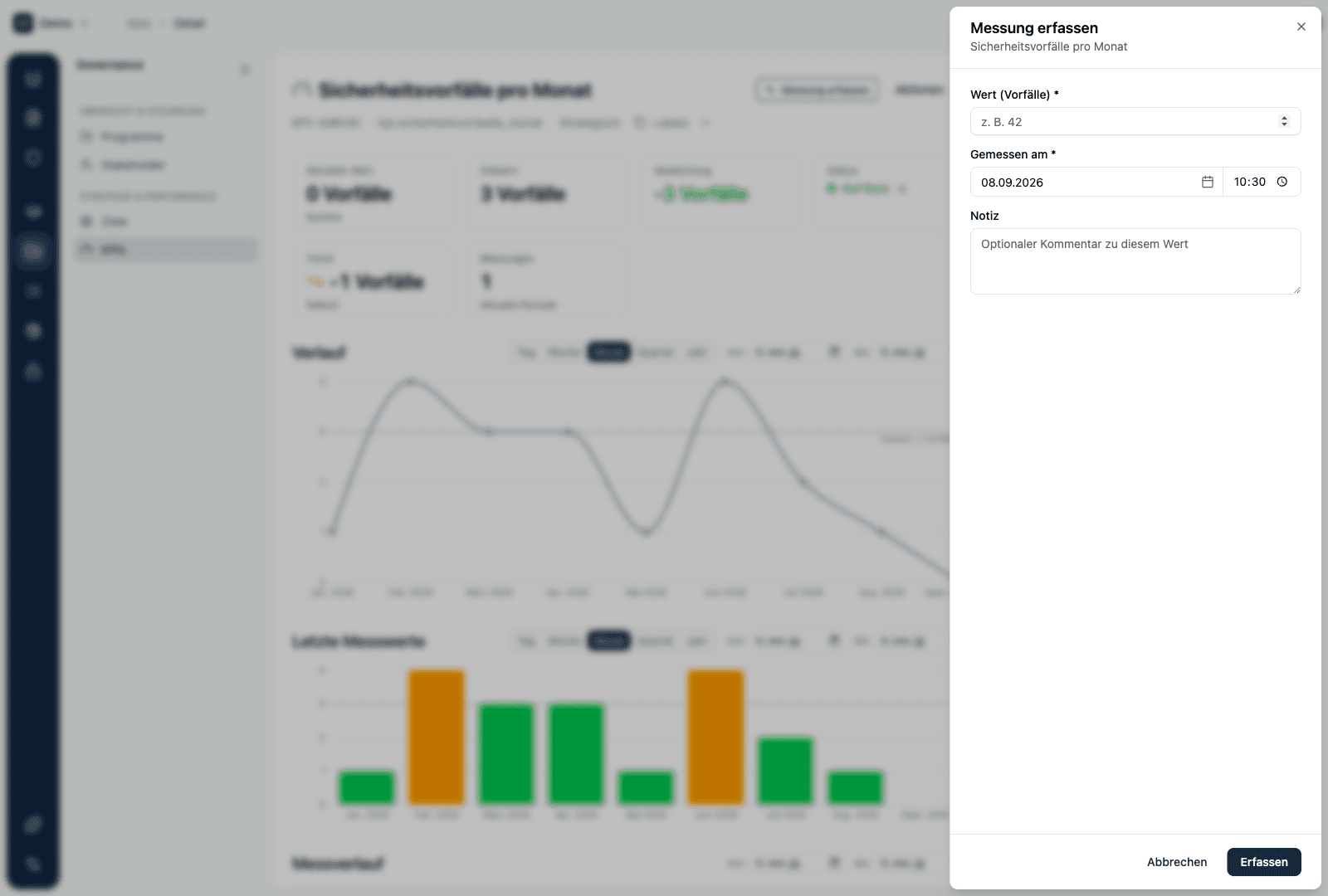Screen dimensions: 1328x896
Task: Click the Messung erfassen header button
Action: [x=817, y=90]
